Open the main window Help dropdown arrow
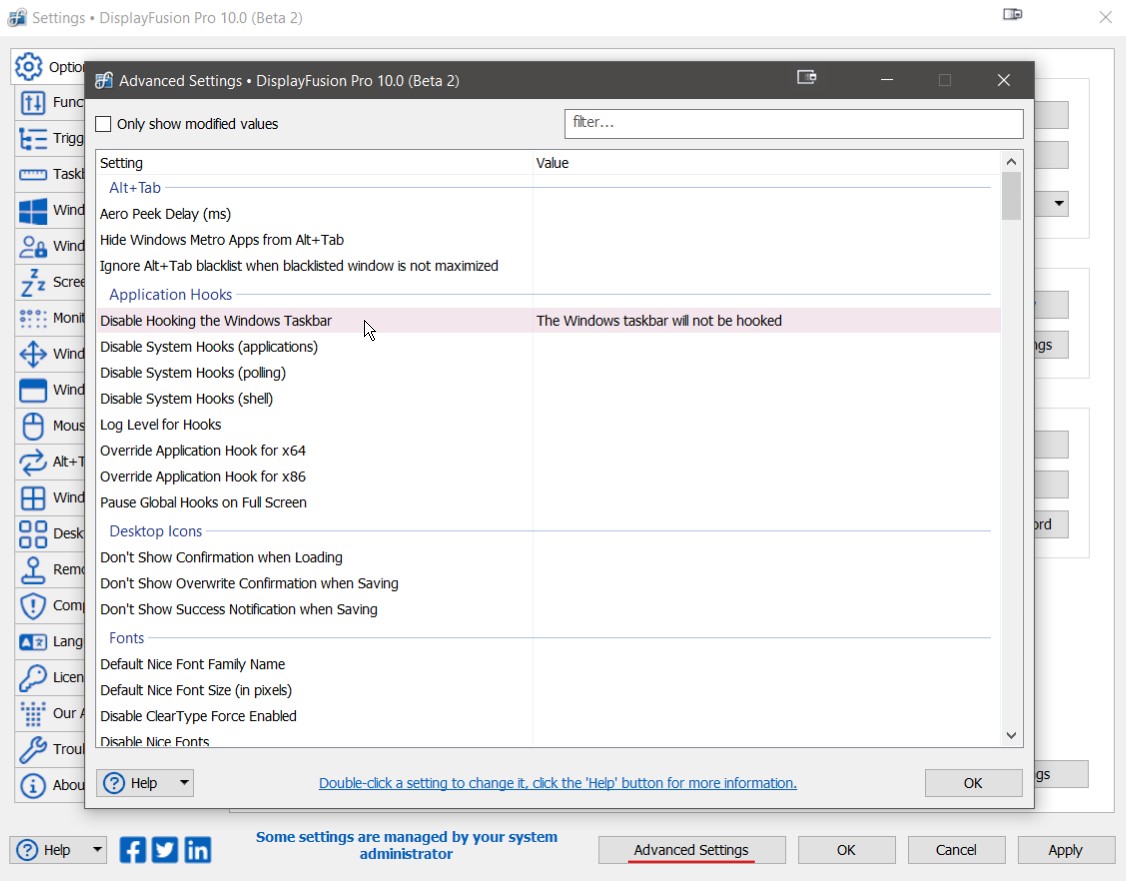The image size is (1126, 881). pos(97,850)
